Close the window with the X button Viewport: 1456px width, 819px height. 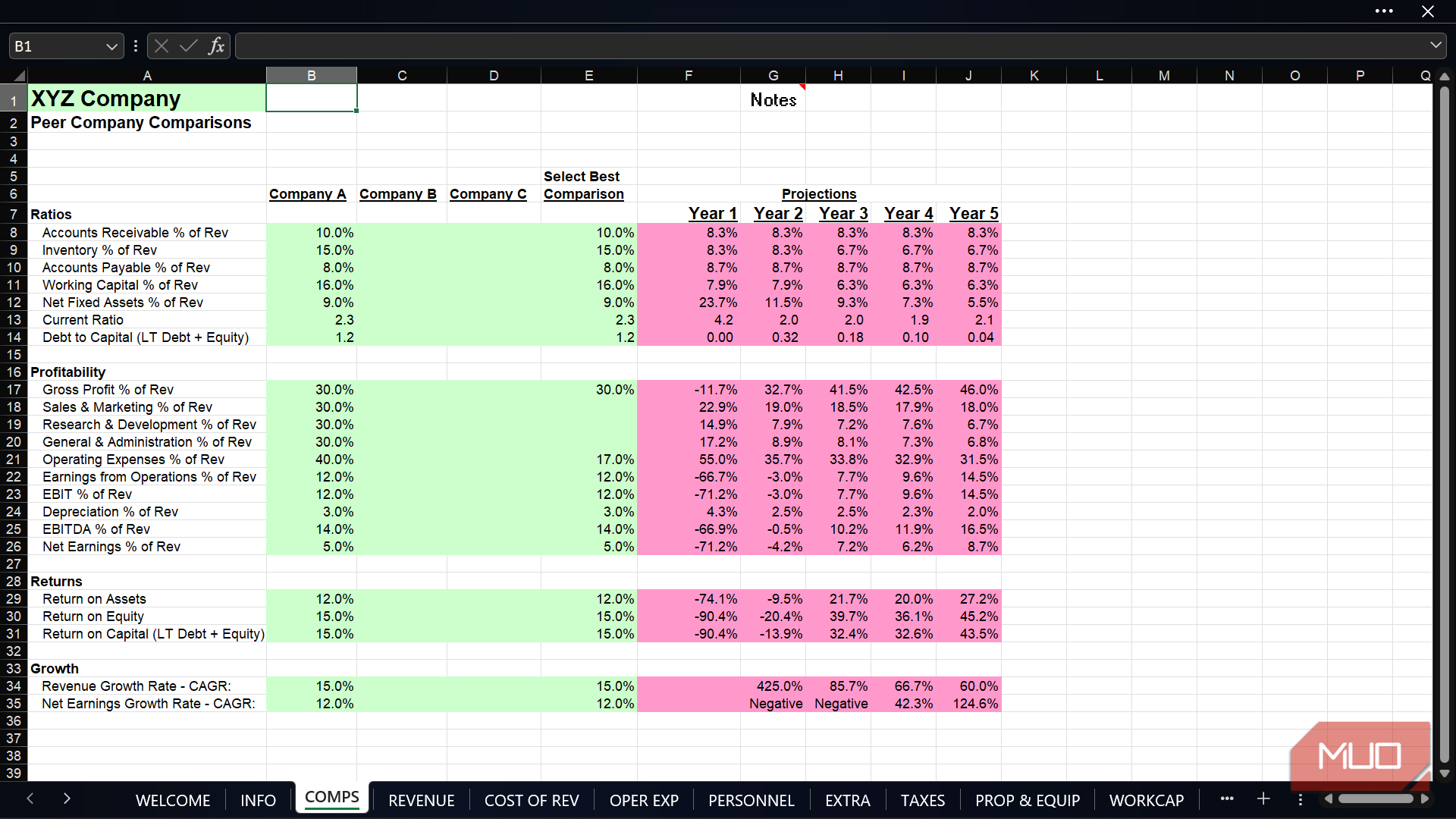pos(1427,11)
